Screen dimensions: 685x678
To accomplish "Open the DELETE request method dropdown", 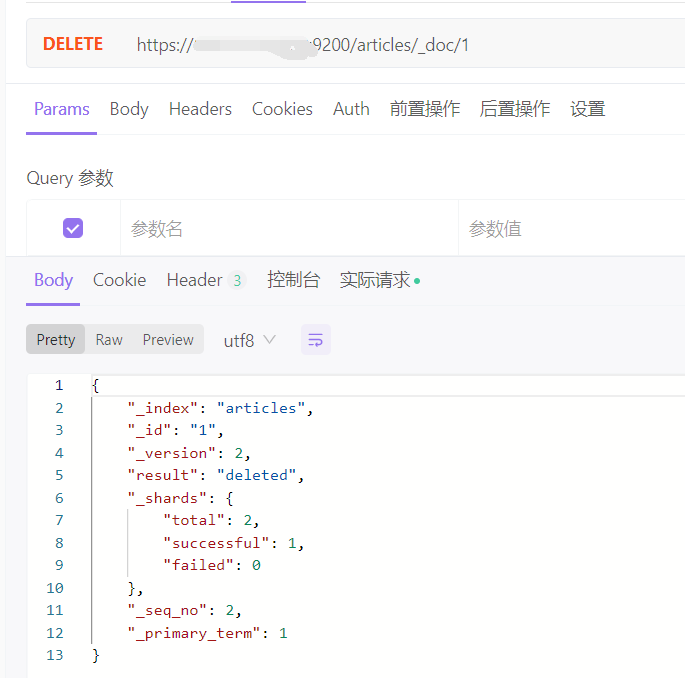I will click(x=73, y=44).
